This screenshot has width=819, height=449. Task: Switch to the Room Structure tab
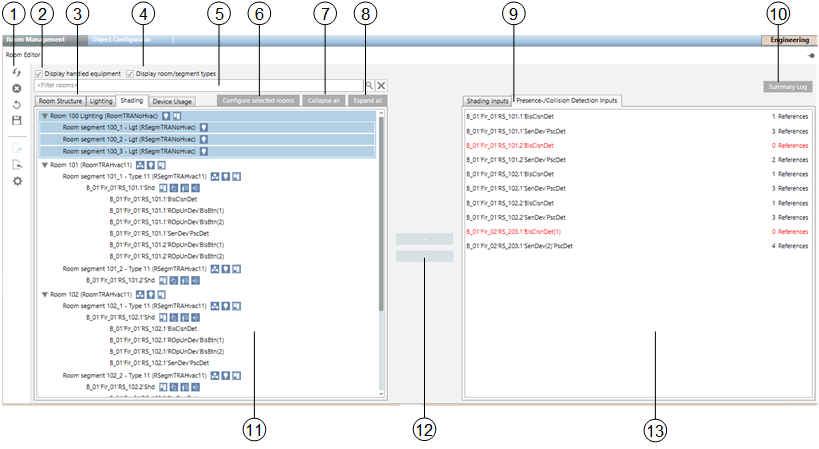pyautogui.click(x=60, y=101)
